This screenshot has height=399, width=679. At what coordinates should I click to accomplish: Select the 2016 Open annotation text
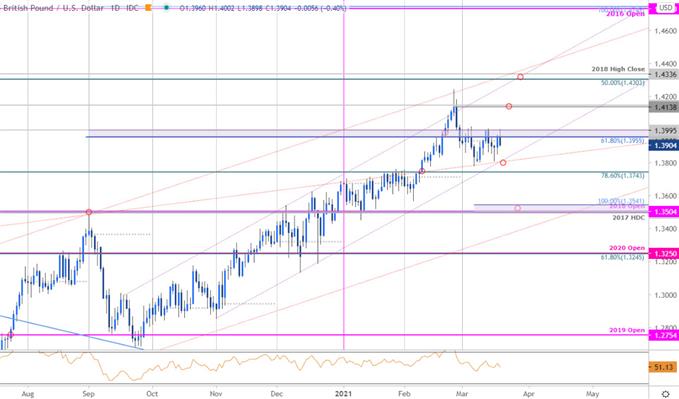pos(625,14)
